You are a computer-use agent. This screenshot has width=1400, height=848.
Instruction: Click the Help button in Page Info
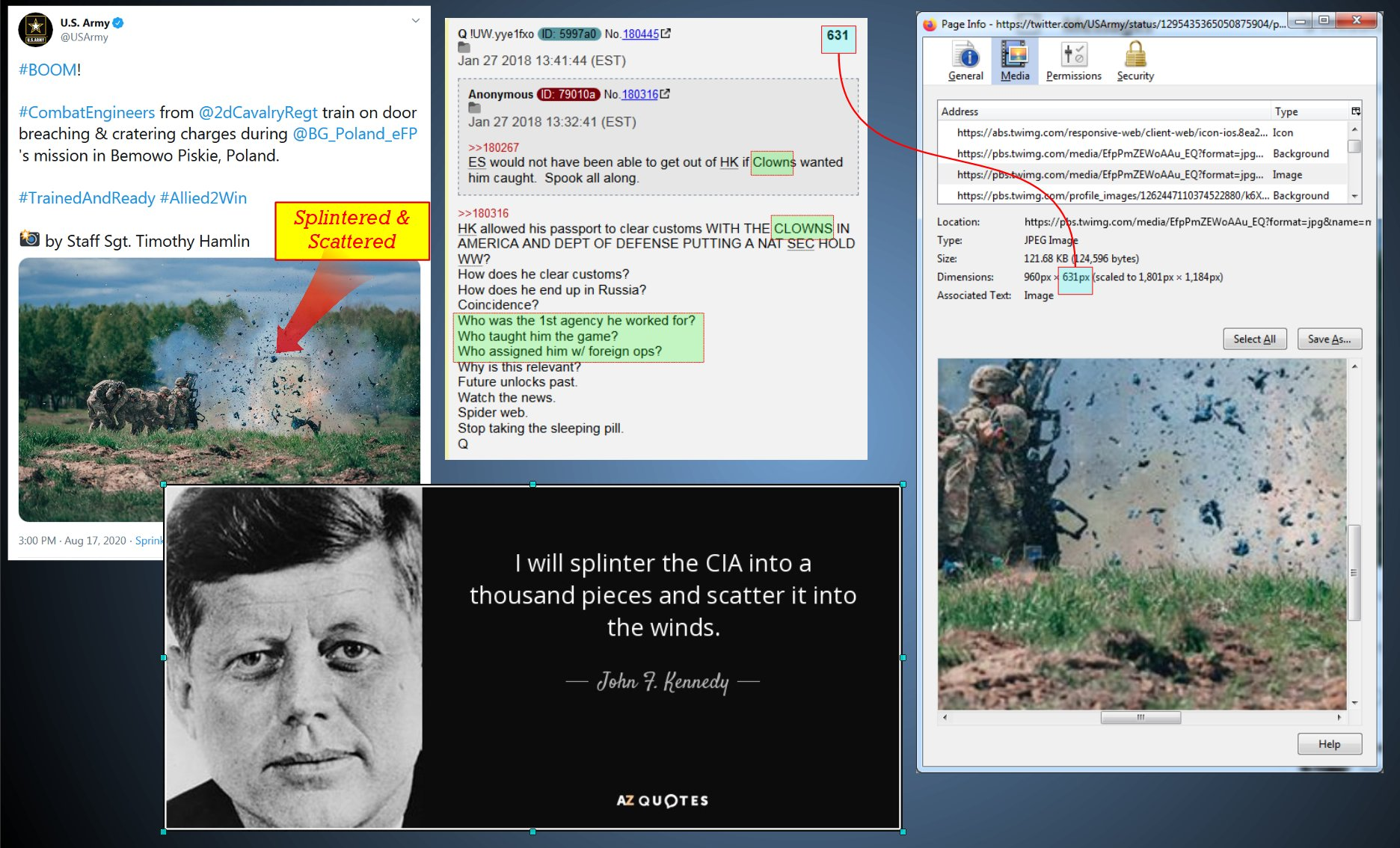pyautogui.click(x=1329, y=744)
